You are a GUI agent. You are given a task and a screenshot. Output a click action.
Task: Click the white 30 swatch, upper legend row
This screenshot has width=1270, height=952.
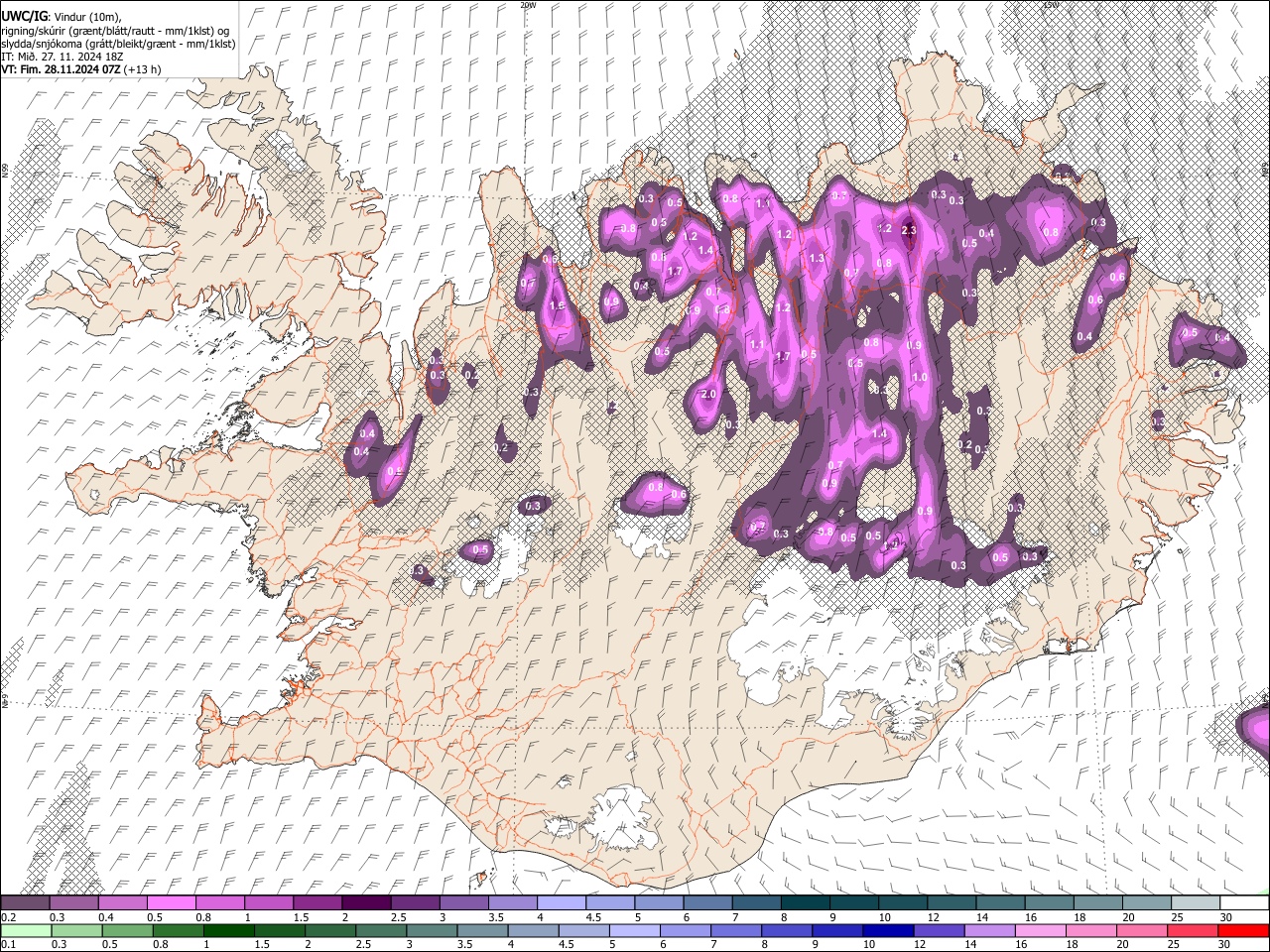point(1245,903)
